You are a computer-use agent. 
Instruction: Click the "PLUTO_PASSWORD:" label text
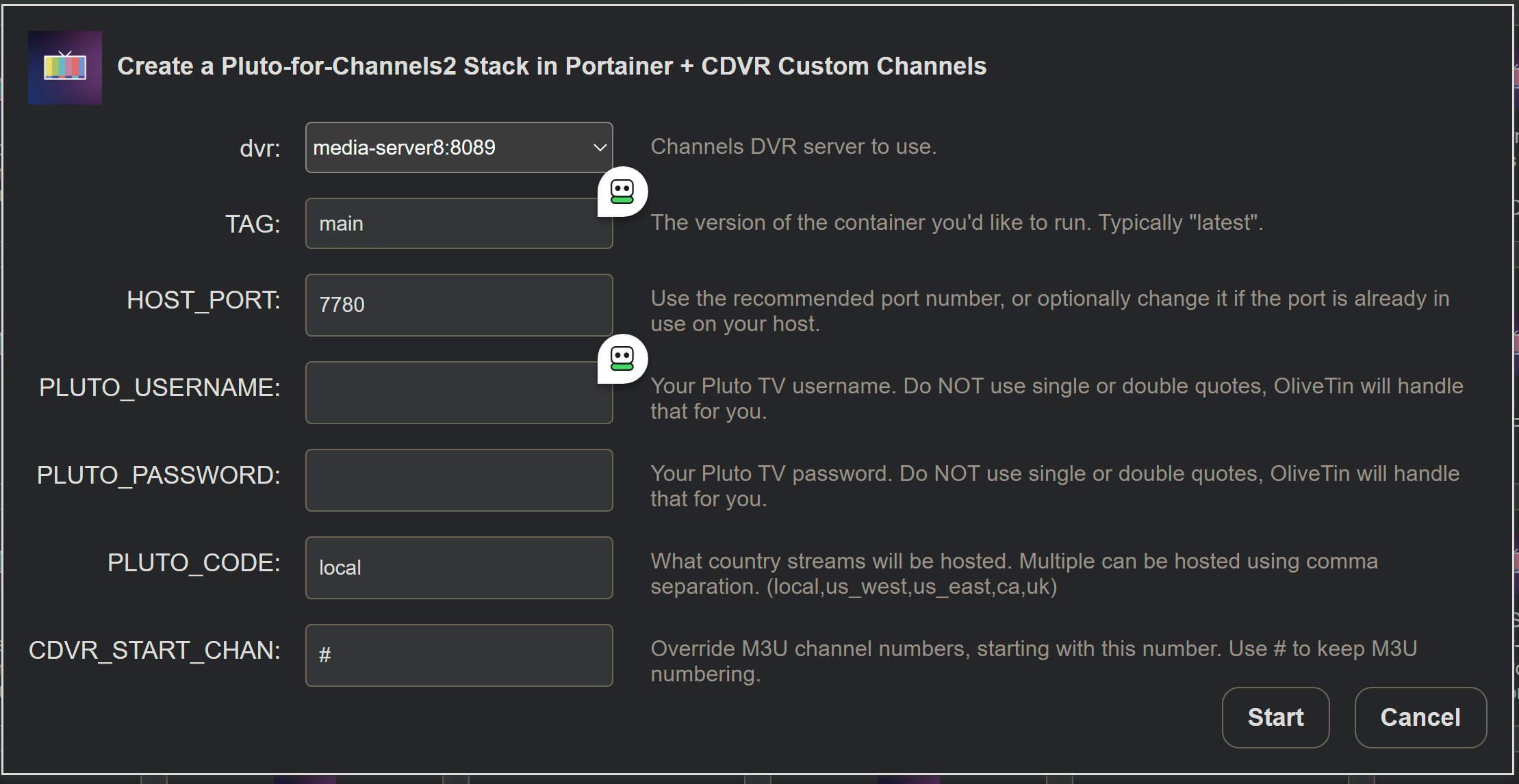(158, 475)
